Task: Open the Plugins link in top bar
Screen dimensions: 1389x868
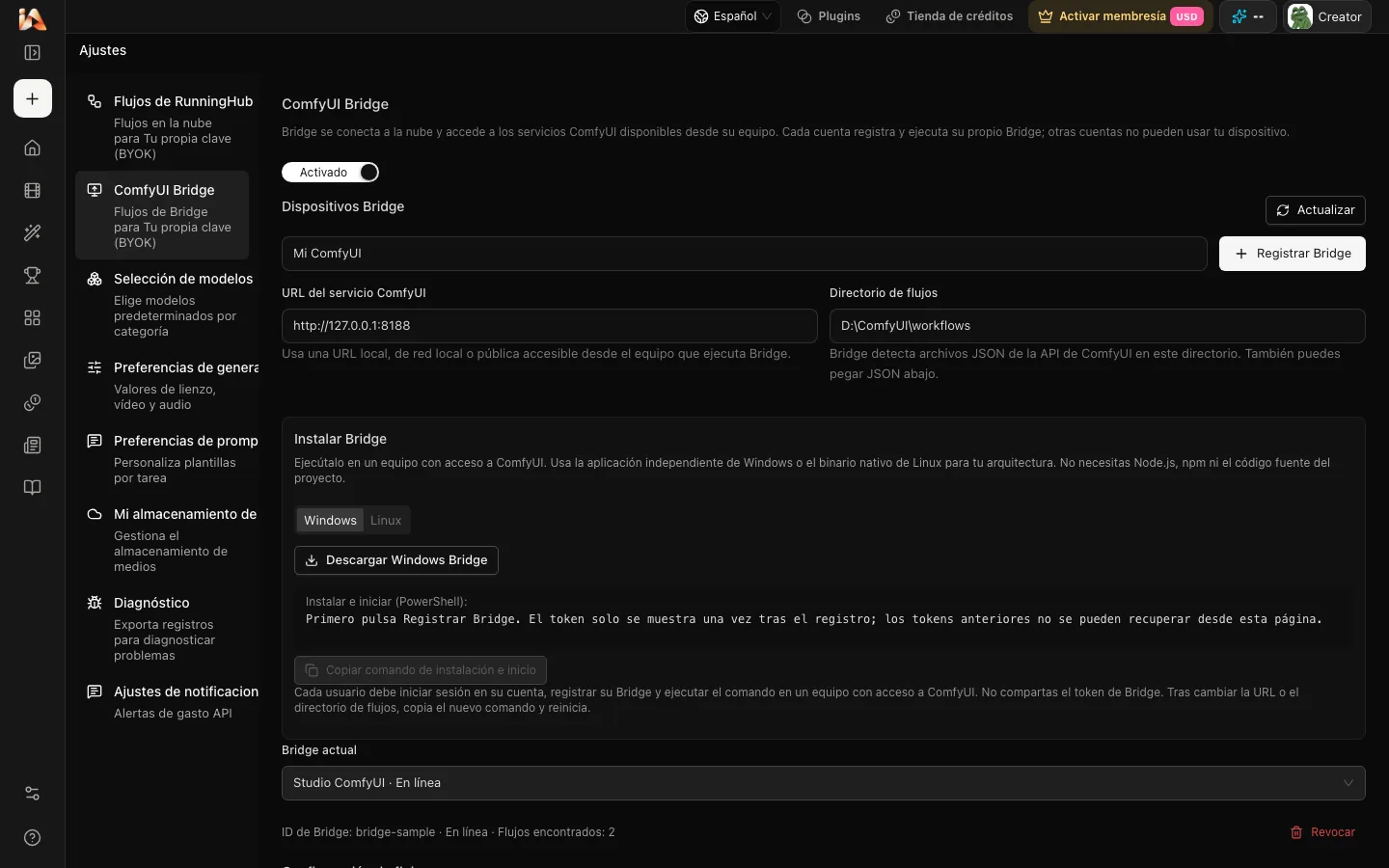Action: (x=829, y=16)
